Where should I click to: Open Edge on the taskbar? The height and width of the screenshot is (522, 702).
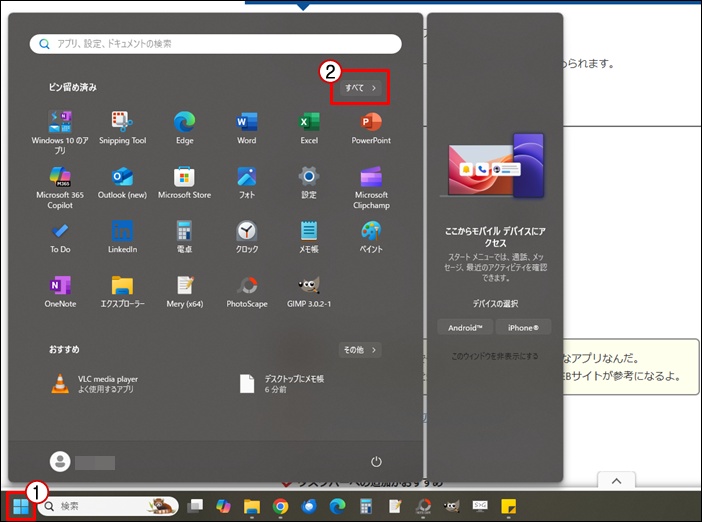[x=338, y=506]
